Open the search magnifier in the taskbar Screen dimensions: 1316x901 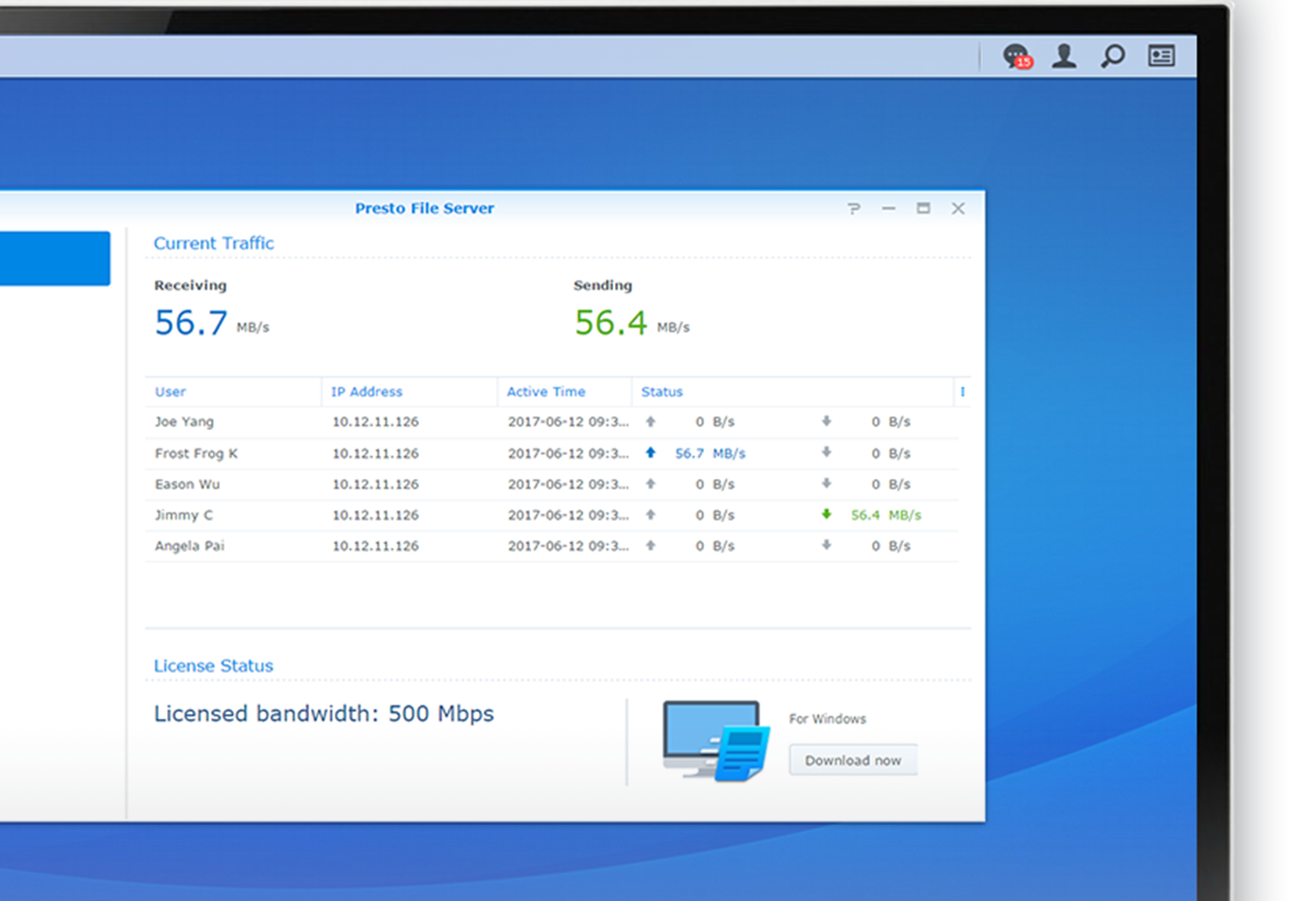click(x=1112, y=56)
